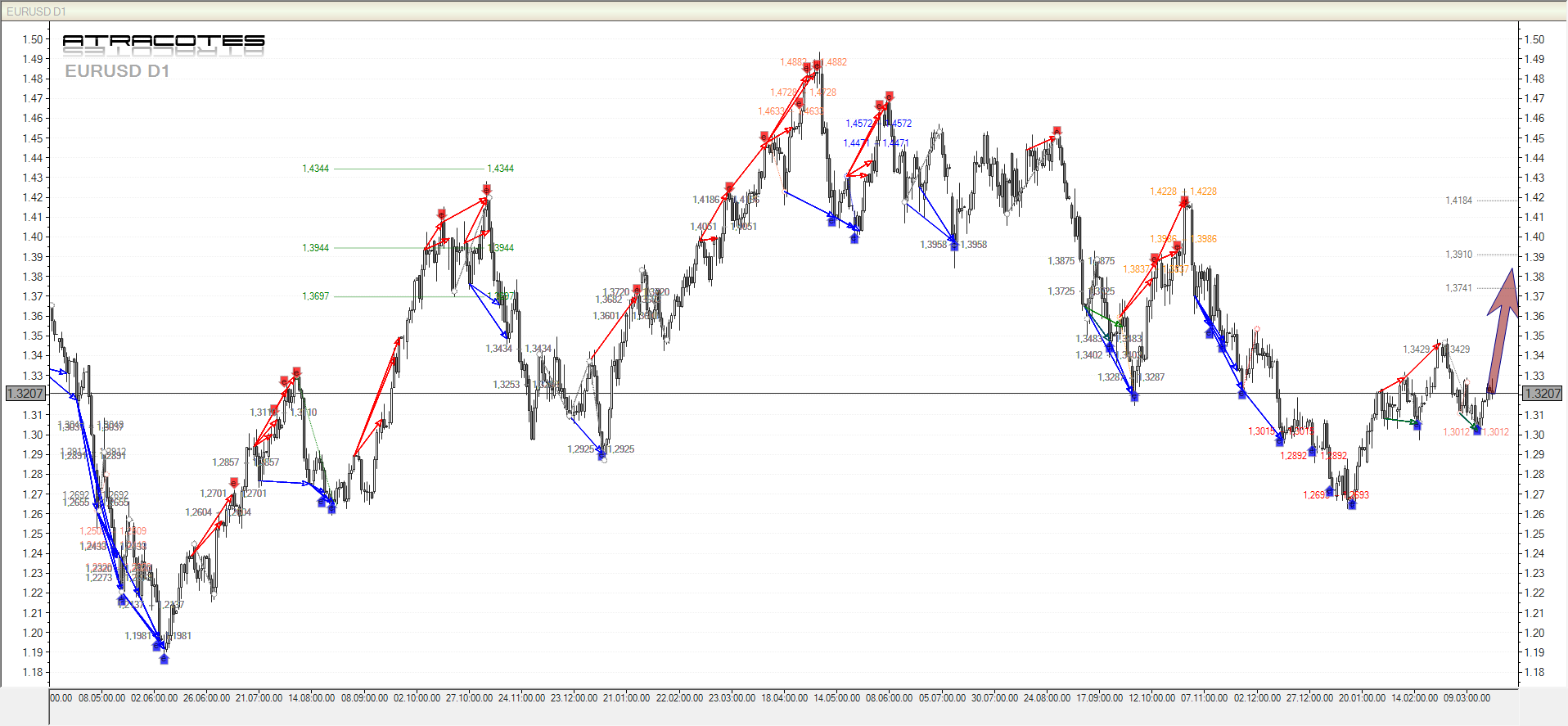Viewport: 1568px width, 726px height.
Task: Click 1.42 on the right price scale
Action: tap(1534, 197)
